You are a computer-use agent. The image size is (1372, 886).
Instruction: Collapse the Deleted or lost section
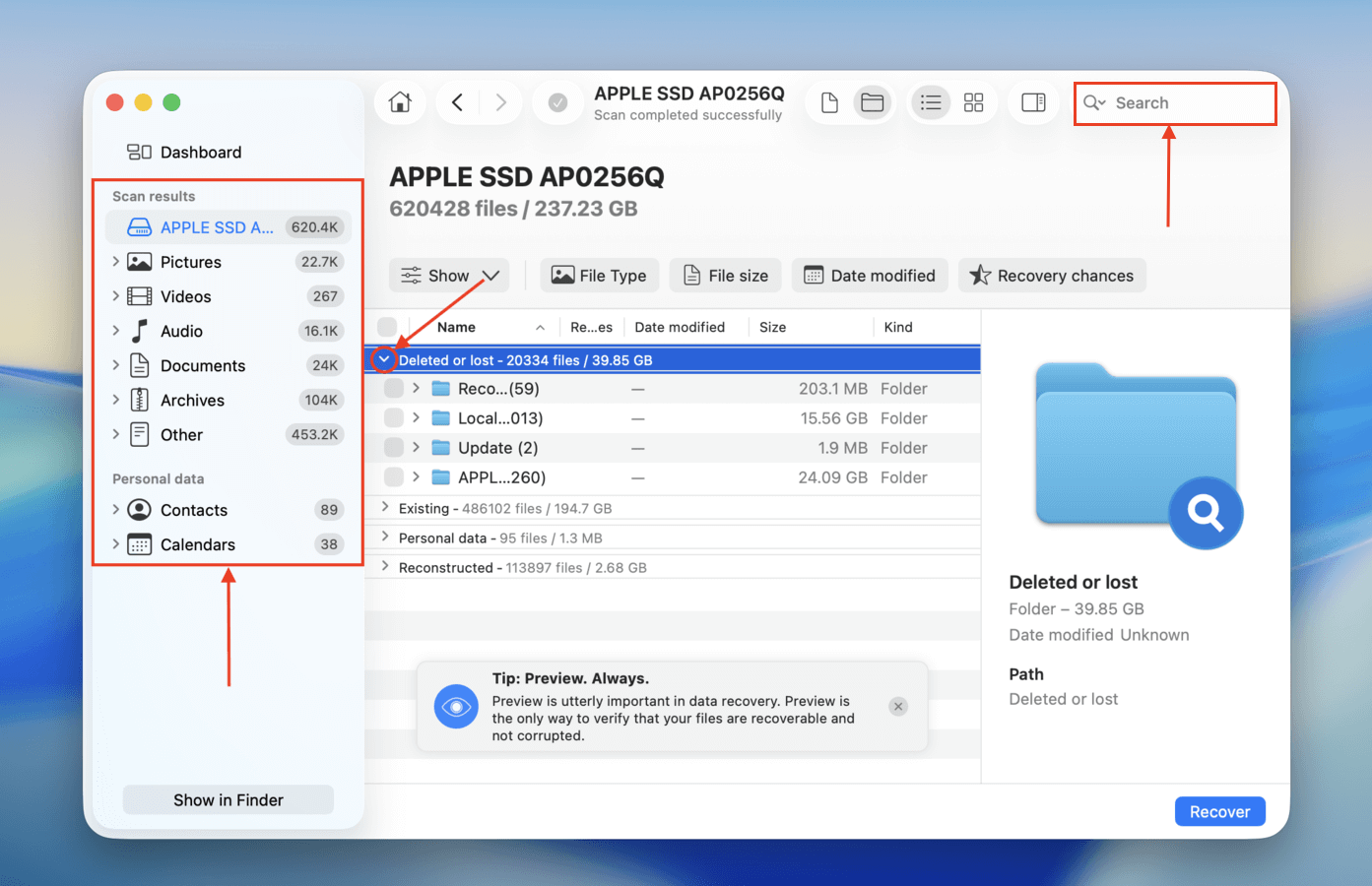tap(384, 359)
